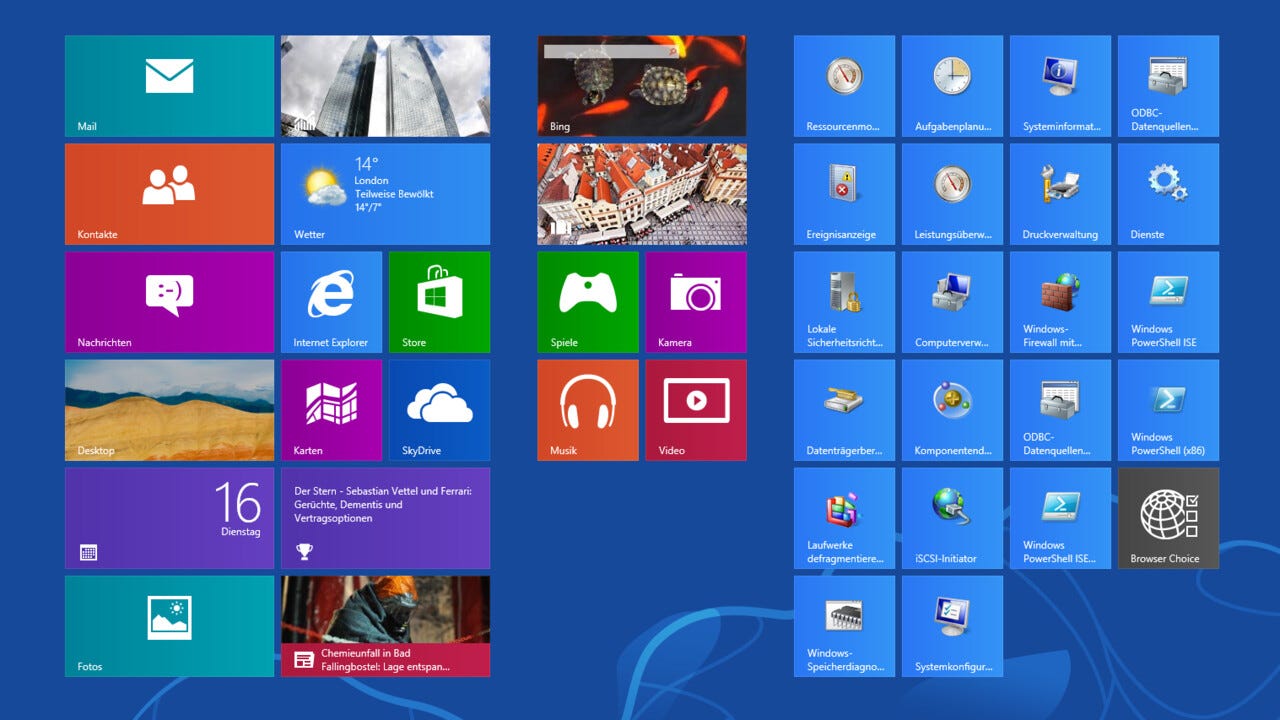This screenshot has width=1280, height=720.
Task: Open the Dienste services manager
Action: tap(1168, 193)
